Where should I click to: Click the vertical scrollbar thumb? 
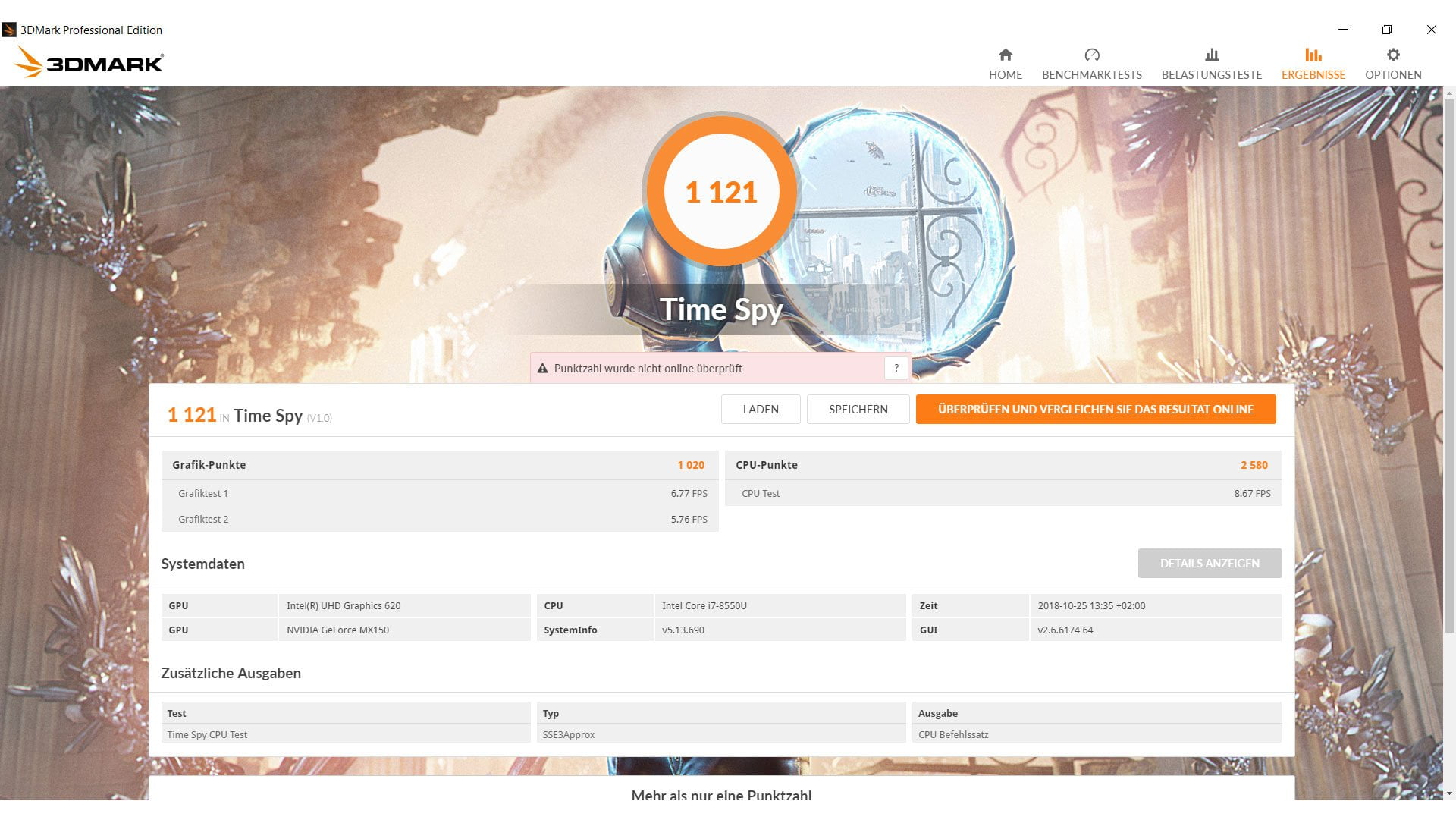[1449, 364]
